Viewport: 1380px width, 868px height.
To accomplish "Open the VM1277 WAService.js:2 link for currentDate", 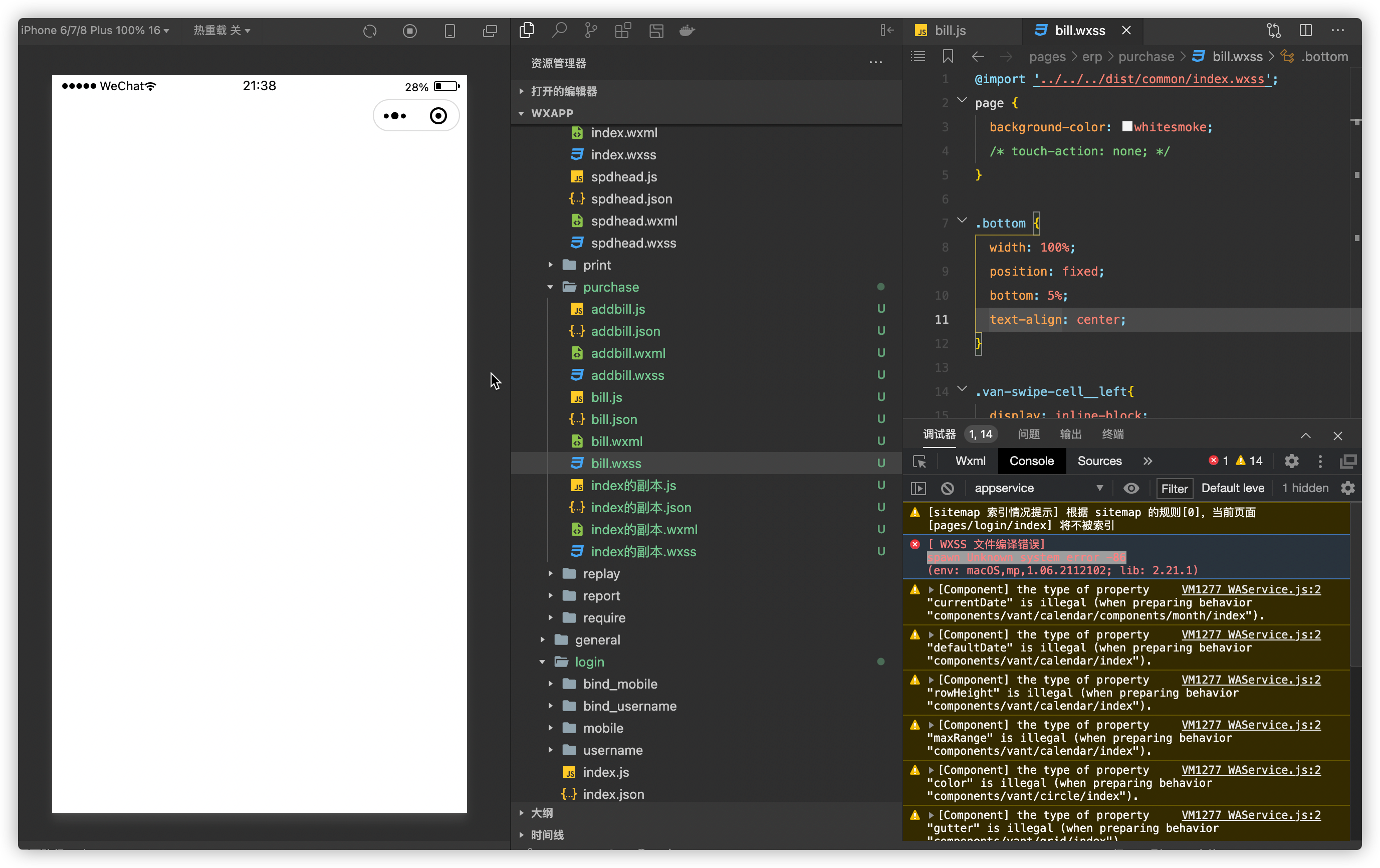I will coord(1251,589).
